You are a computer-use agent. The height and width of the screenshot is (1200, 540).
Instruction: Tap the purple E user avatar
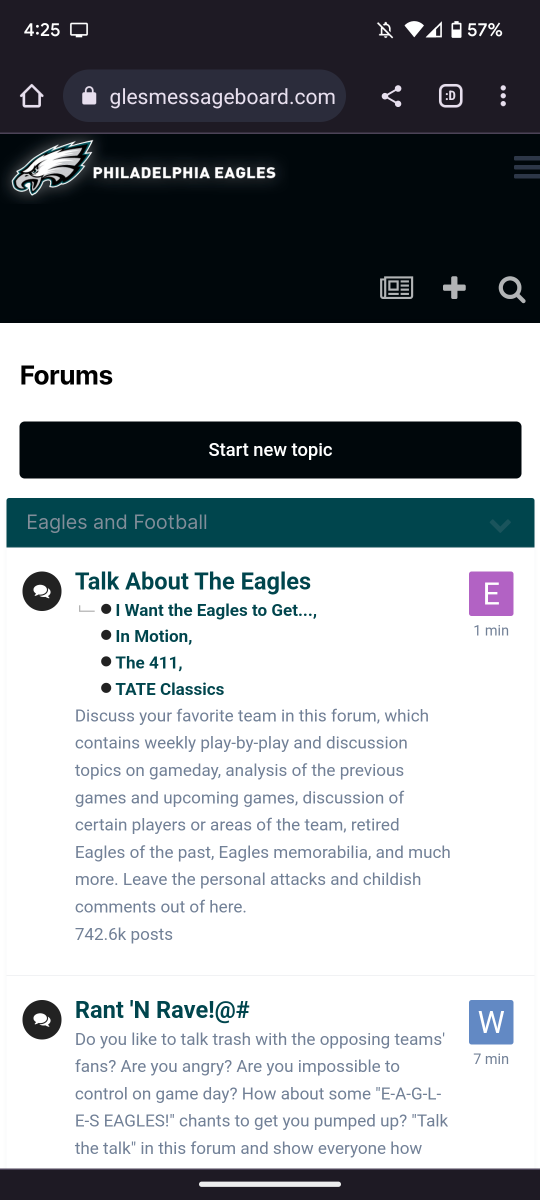491,594
